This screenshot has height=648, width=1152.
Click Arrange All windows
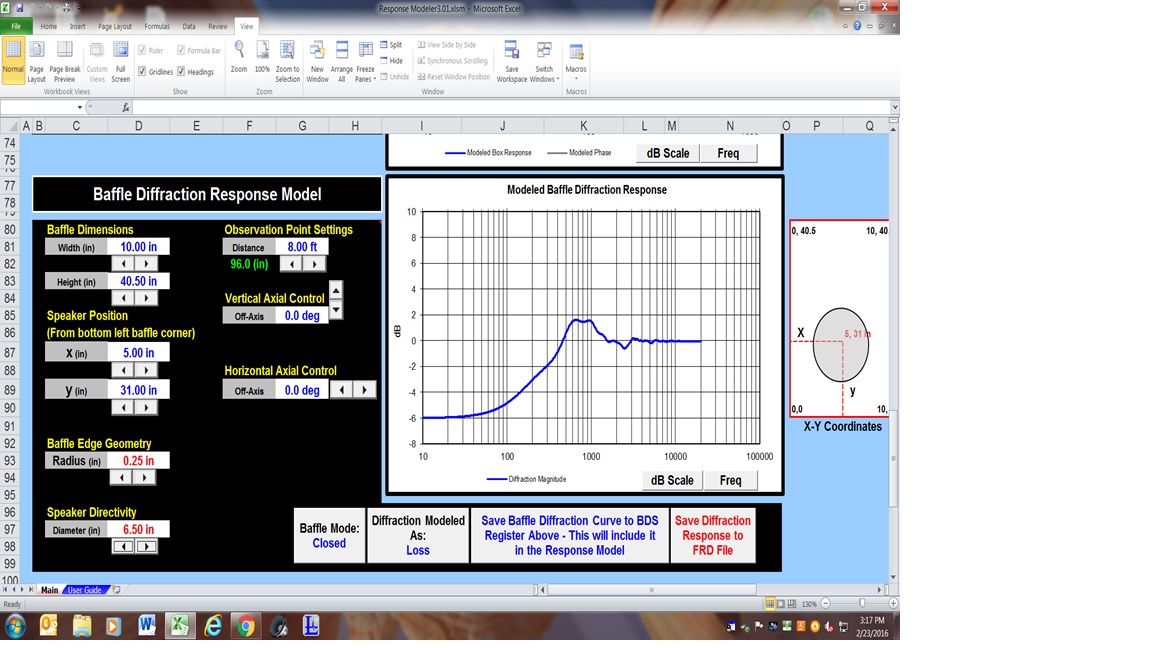click(342, 61)
